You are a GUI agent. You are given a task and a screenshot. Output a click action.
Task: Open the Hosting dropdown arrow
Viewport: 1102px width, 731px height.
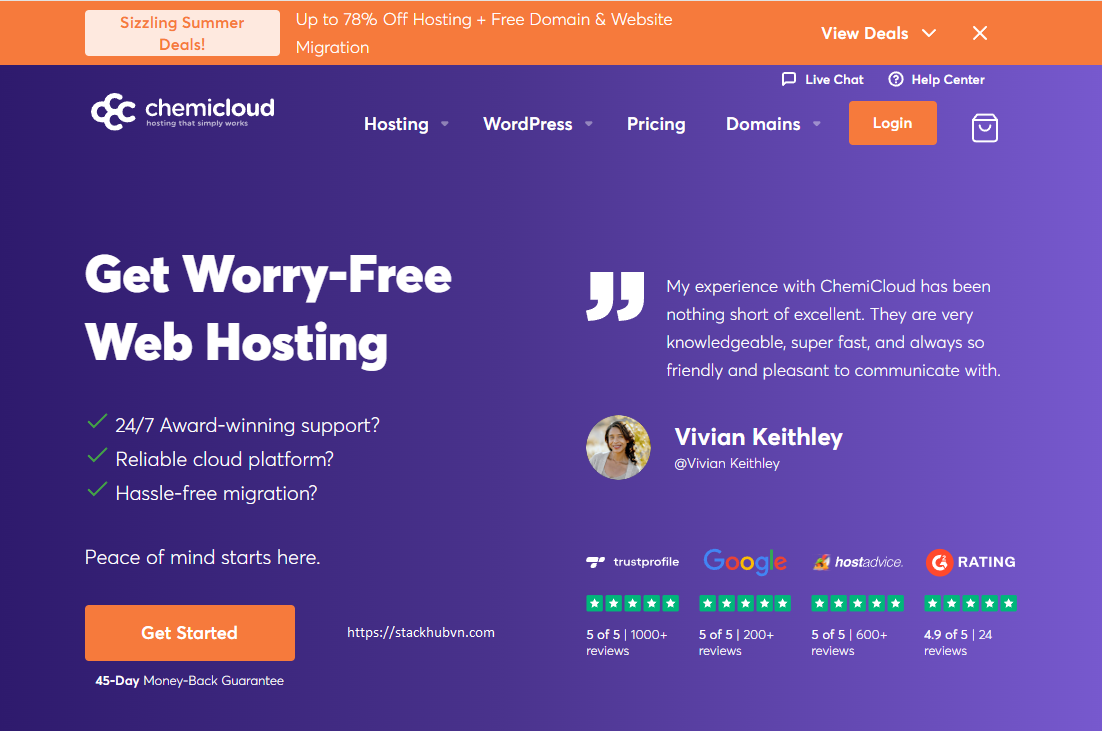coord(444,124)
